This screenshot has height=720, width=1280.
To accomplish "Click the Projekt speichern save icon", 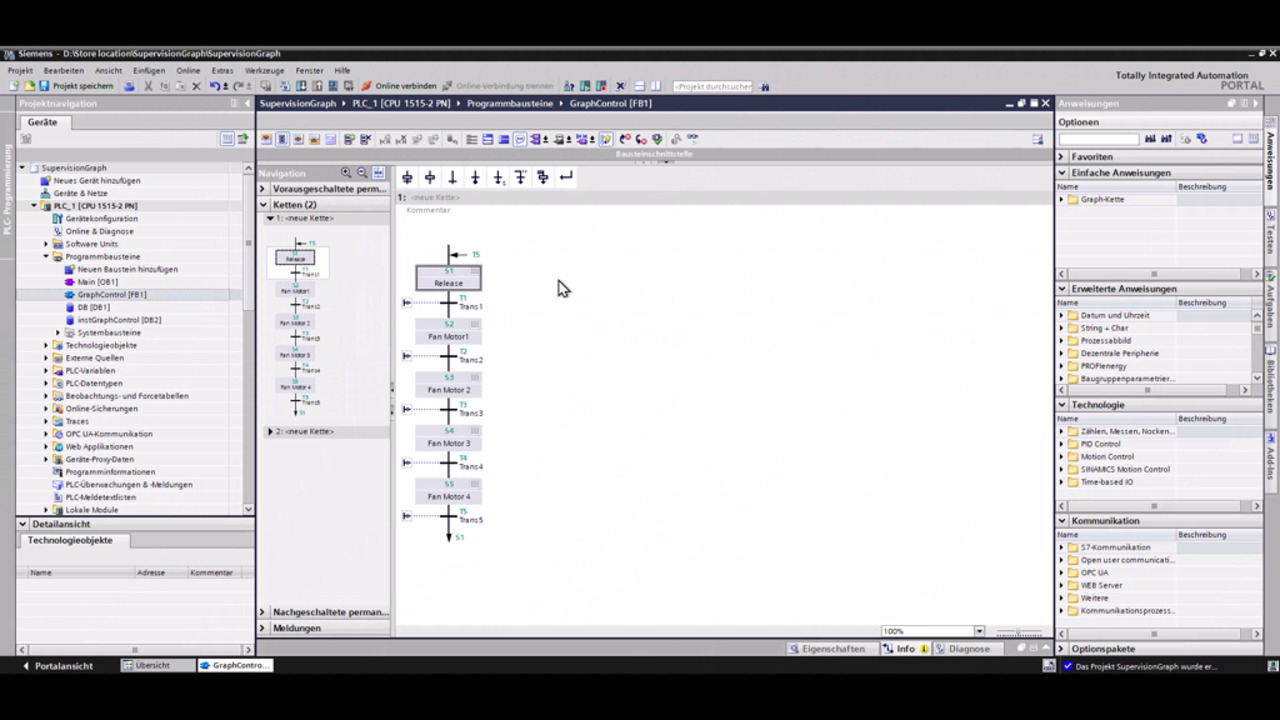I will coord(44,86).
